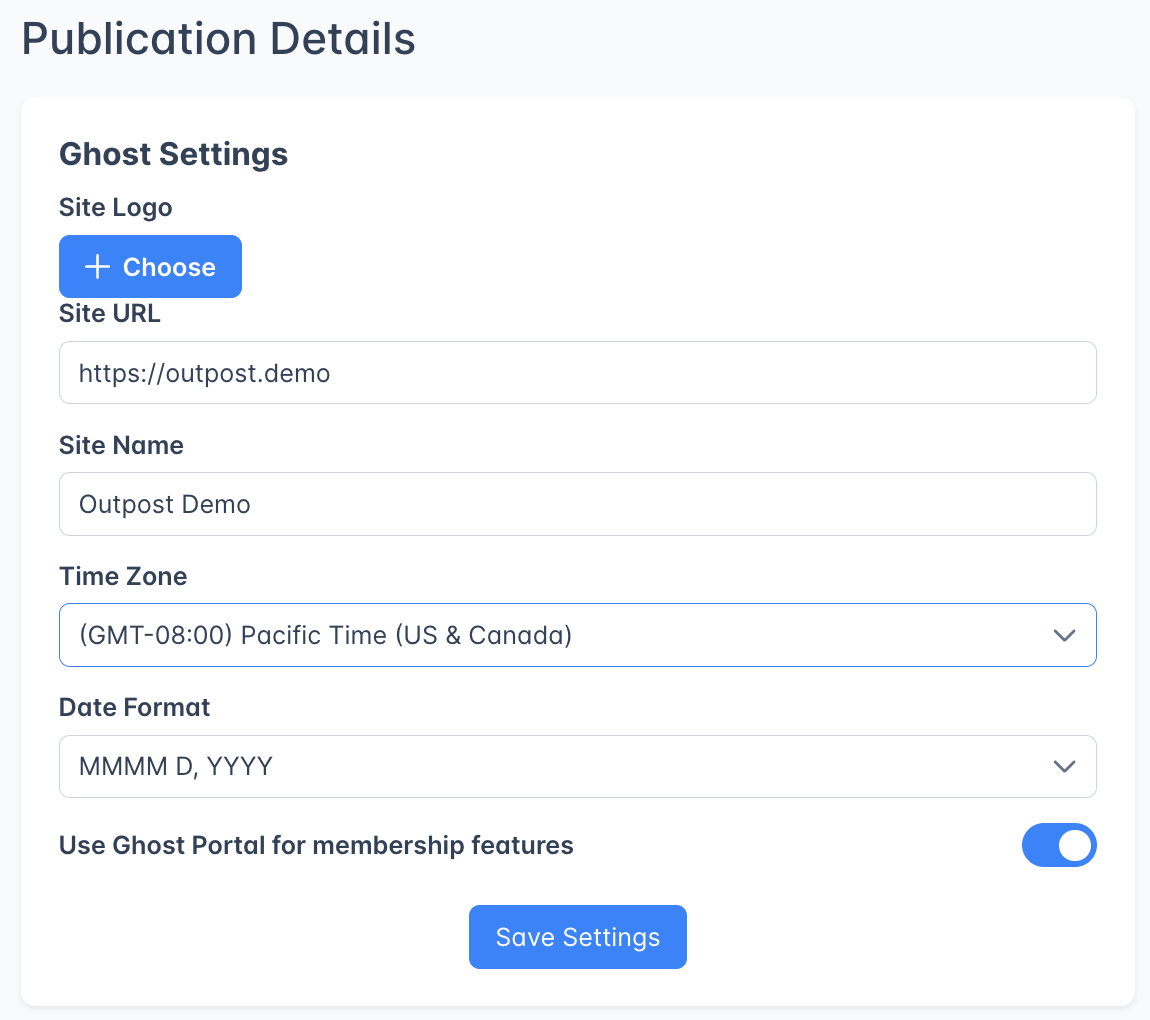
Task: Click the Date Format label
Action: 134,708
